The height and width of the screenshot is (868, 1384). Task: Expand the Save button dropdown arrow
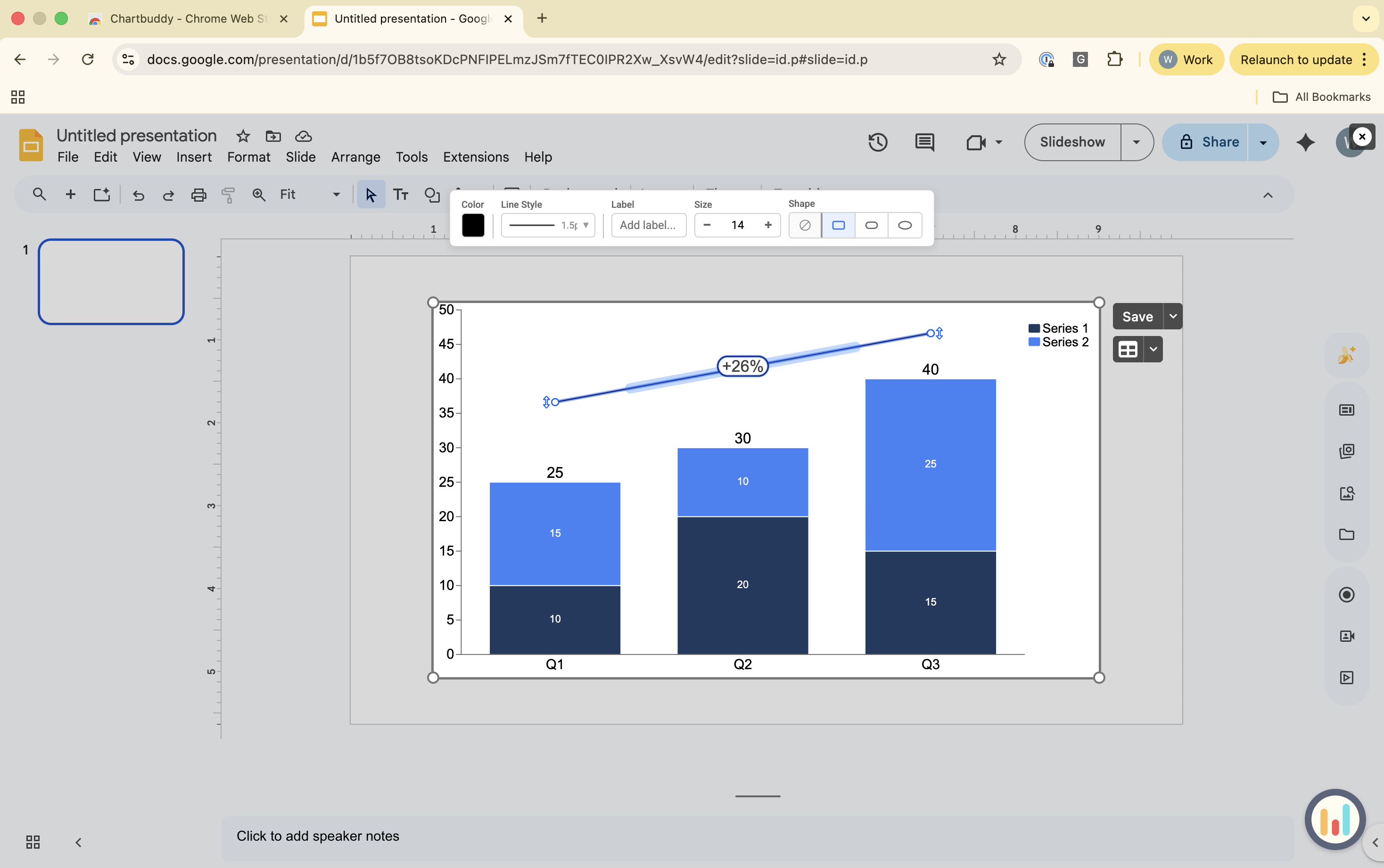point(1173,316)
